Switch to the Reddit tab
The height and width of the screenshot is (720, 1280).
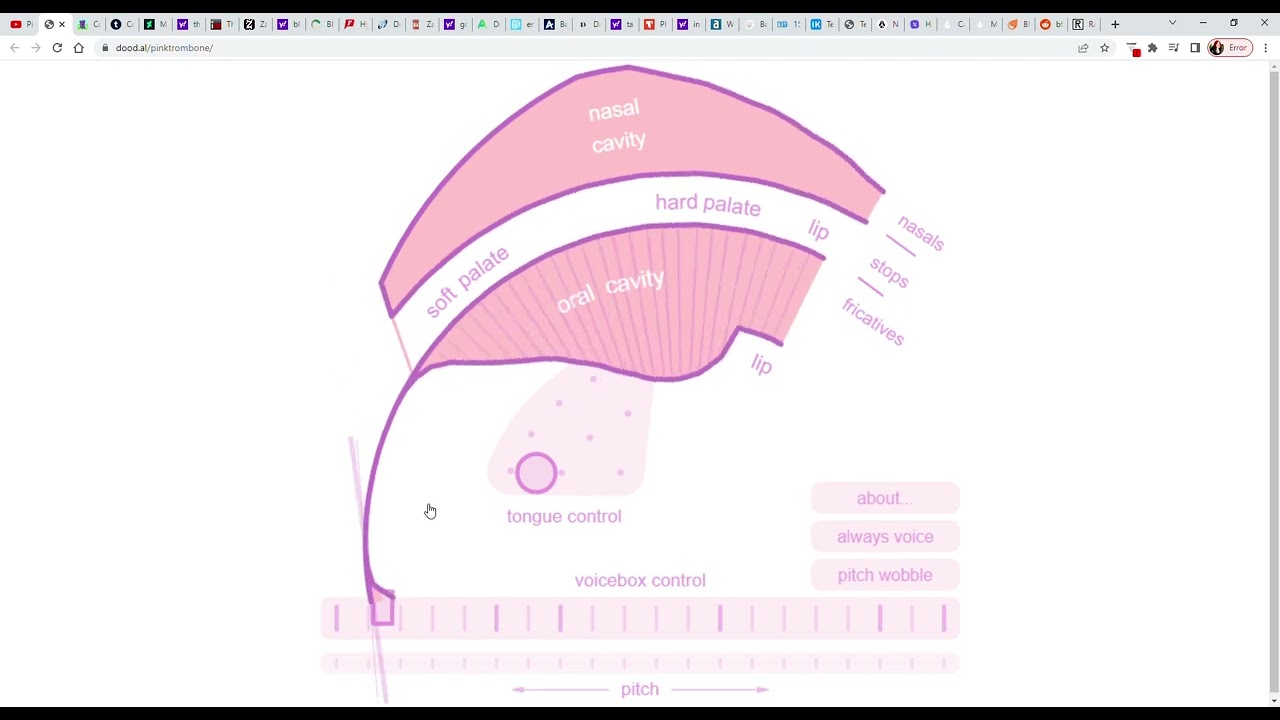(1050, 24)
